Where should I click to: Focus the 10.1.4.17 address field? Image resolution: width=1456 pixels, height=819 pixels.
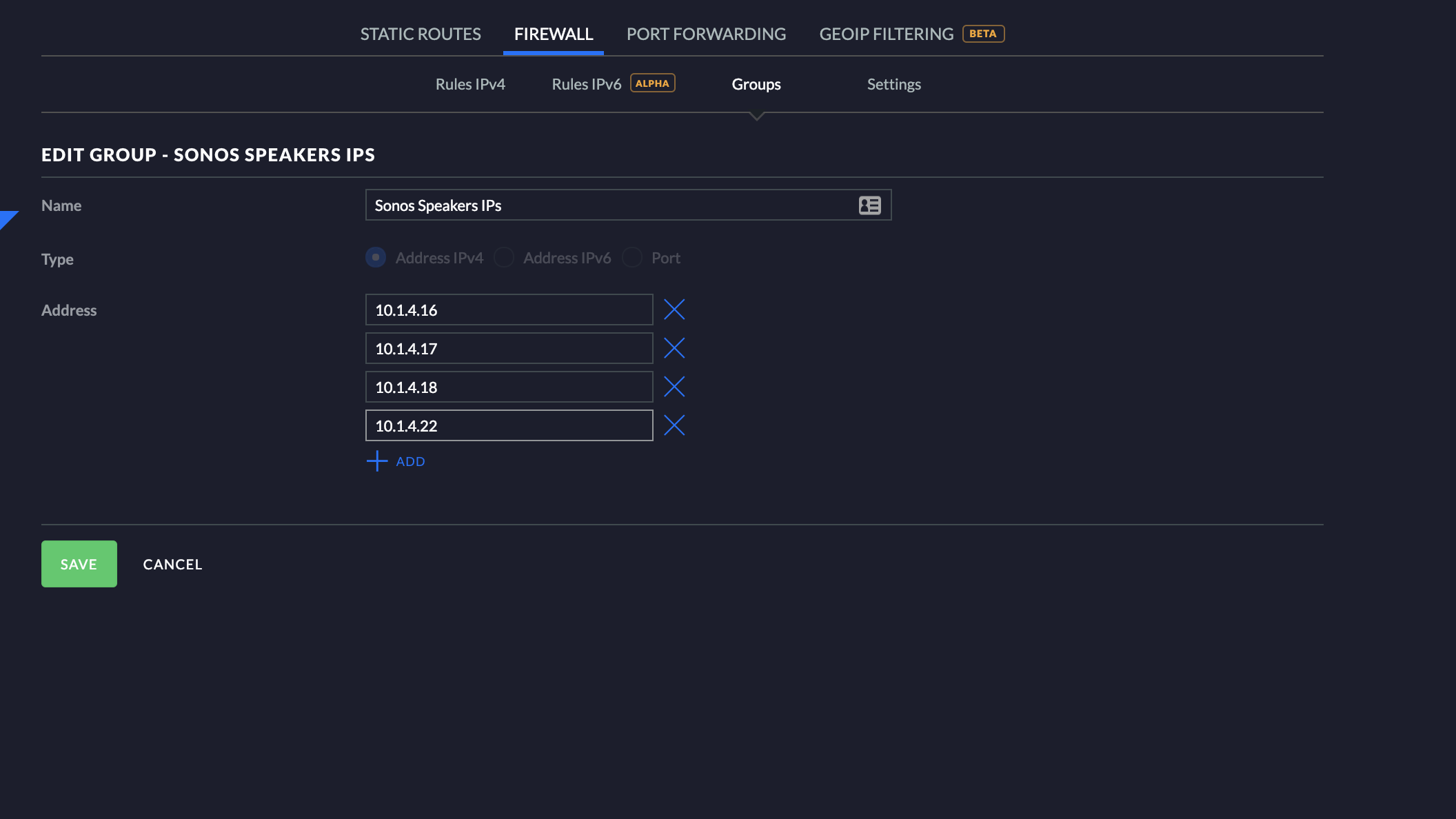click(509, 348)
